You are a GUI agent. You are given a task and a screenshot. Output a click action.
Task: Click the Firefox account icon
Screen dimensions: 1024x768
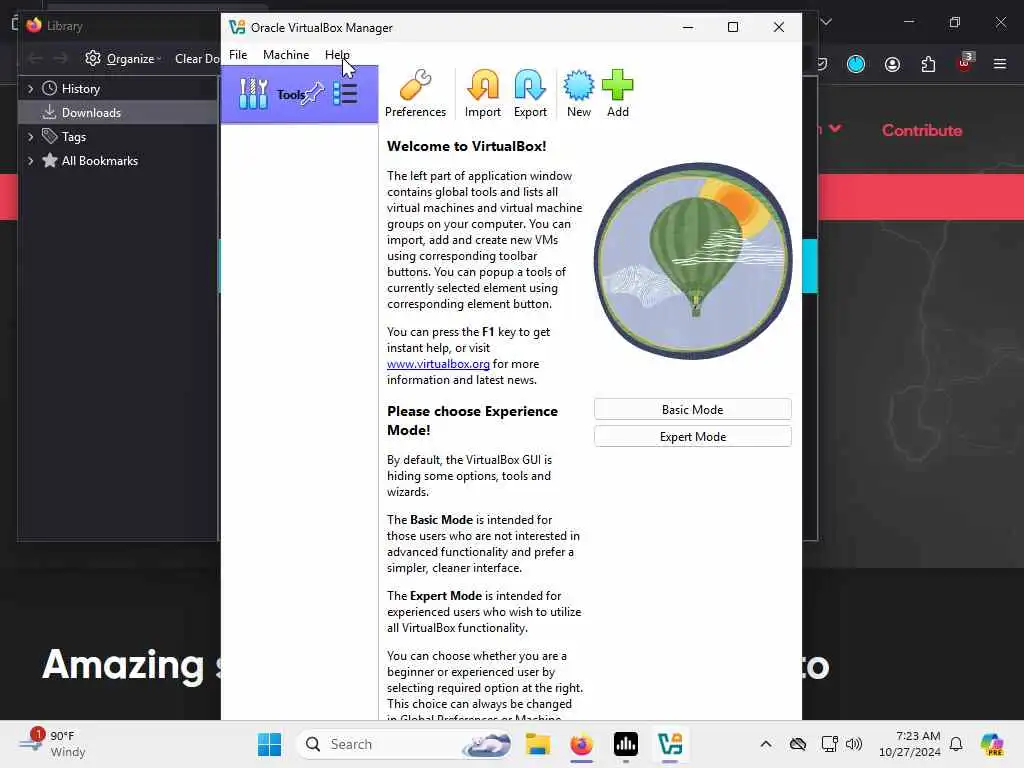(892, 63)
